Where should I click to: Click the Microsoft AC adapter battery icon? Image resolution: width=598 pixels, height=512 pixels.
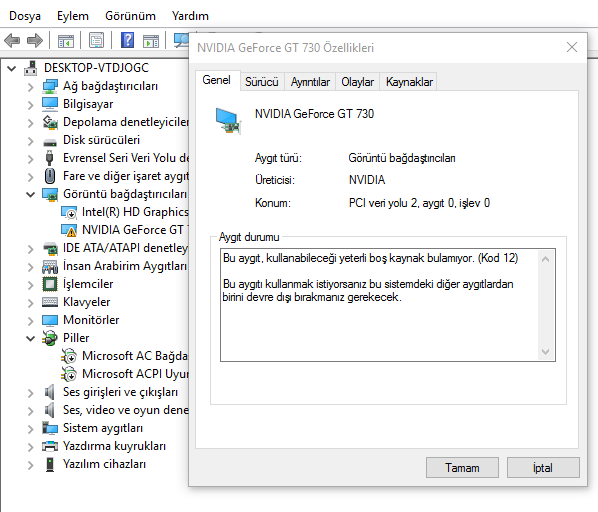[x=69, y=356]
